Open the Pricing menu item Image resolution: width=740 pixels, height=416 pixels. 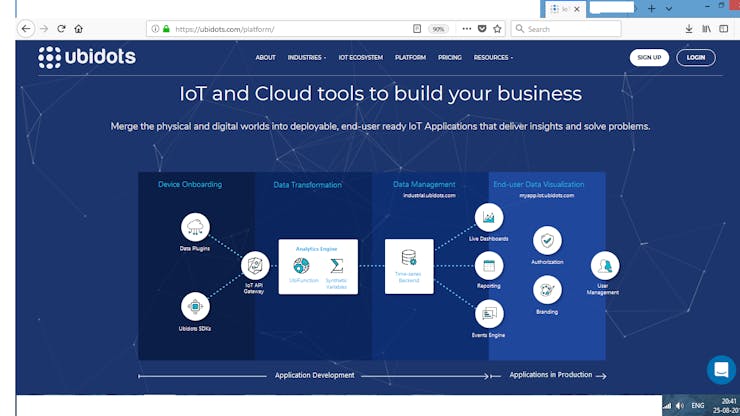point(450,58)
